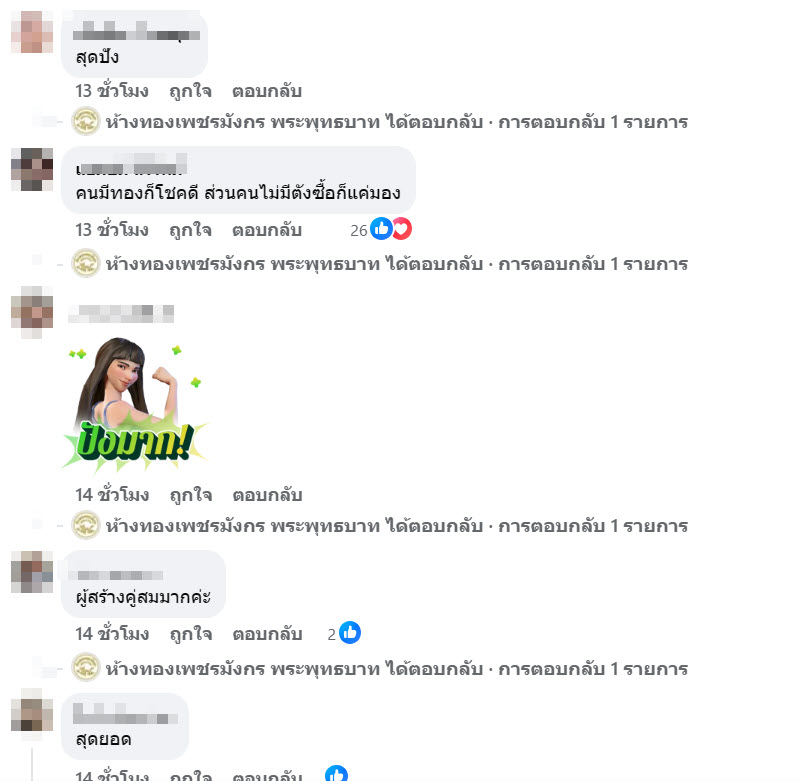Open the profile picture of the สุดยอด commenter

32,709
